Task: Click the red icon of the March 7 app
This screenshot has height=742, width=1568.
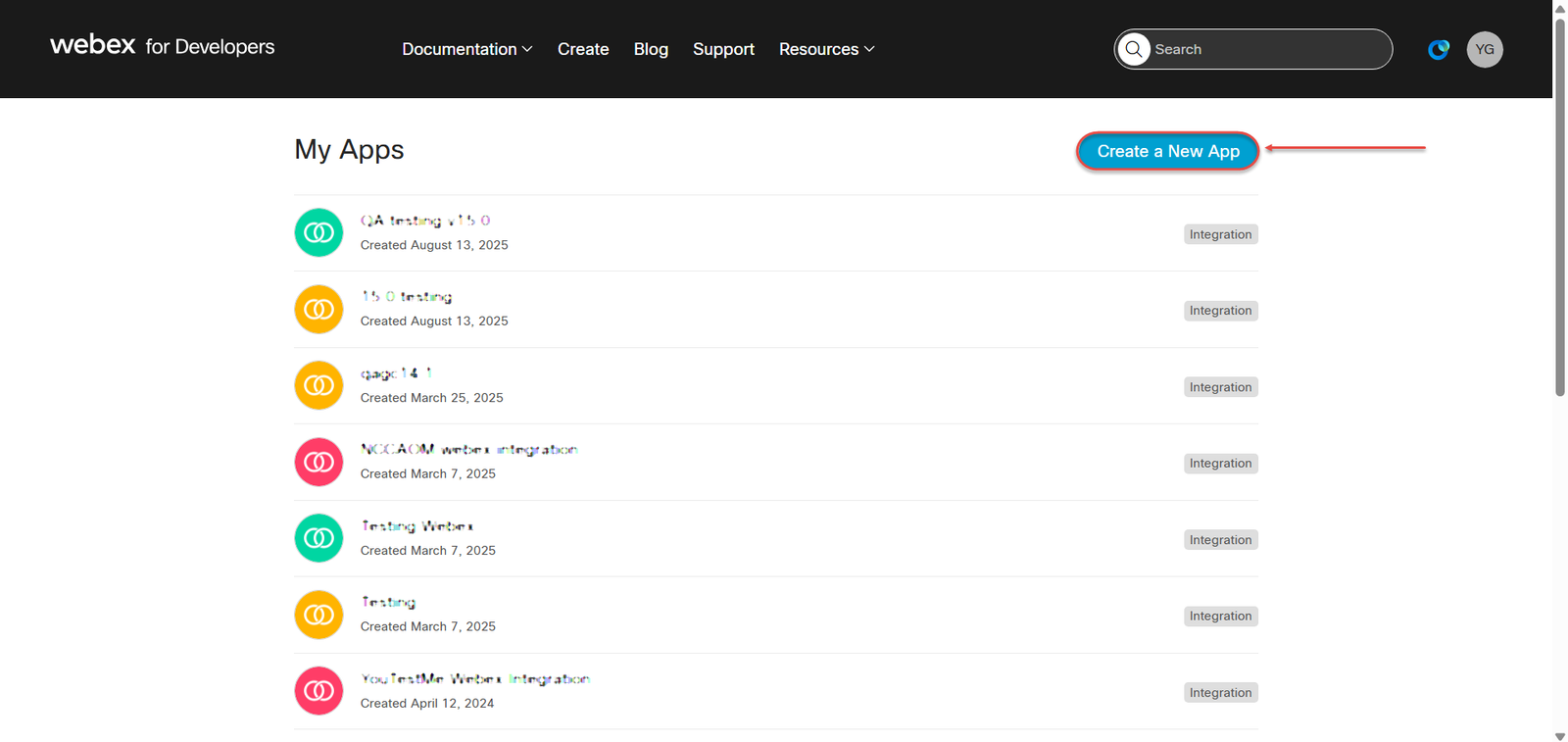Action: [318, 462]
